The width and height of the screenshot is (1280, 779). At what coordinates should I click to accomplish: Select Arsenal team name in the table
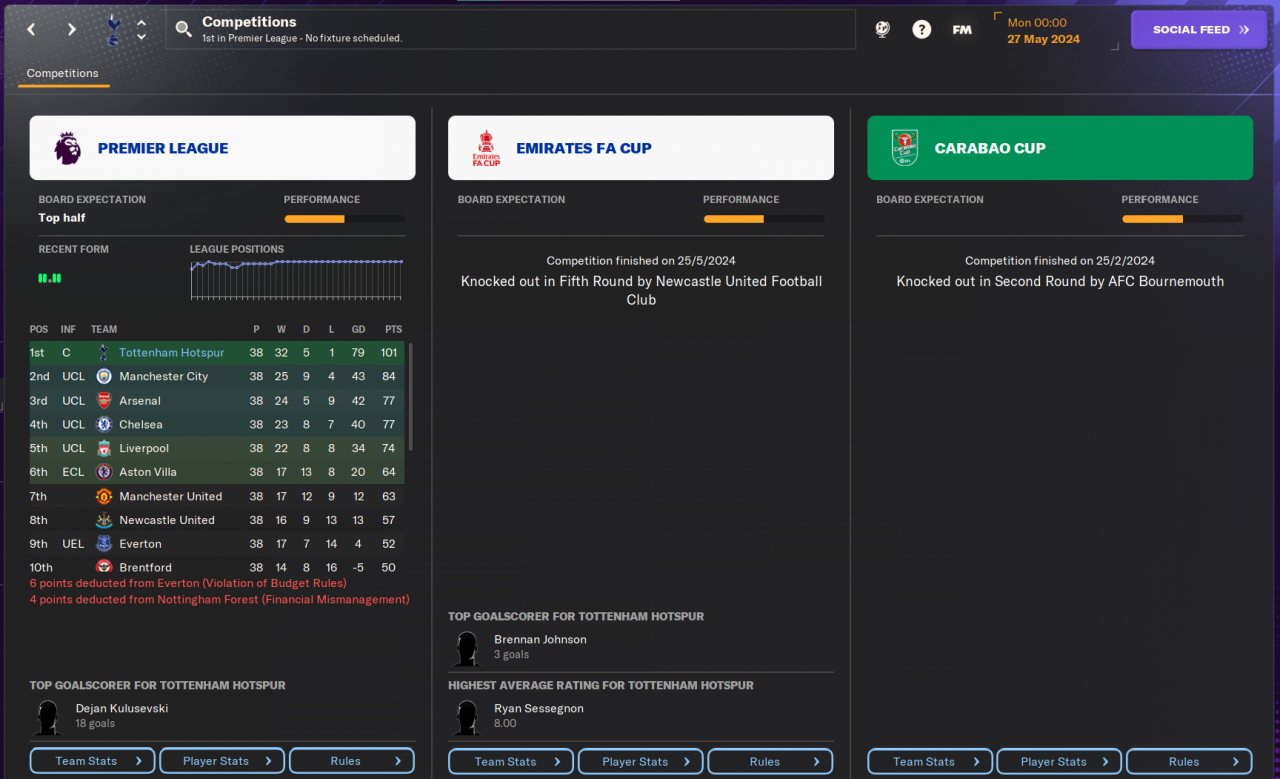click(x=140, y=400)
